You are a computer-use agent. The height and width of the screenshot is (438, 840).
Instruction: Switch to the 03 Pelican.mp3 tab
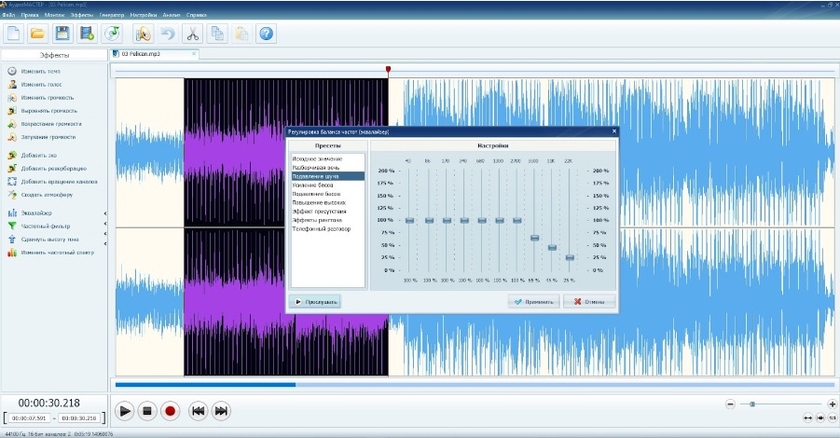click(x=140, y=54)
